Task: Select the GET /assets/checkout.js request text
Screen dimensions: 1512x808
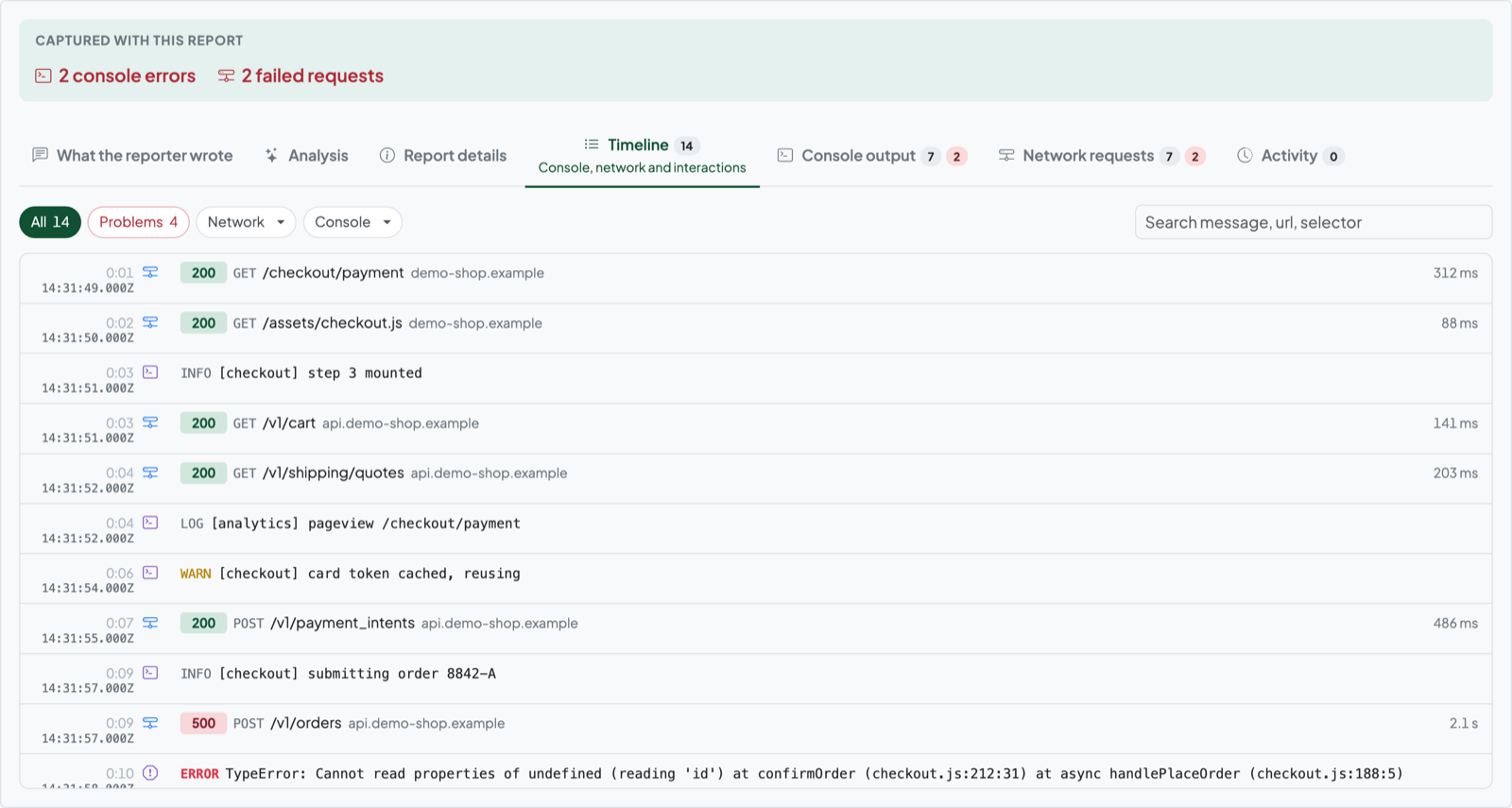Action: point(318,323)
